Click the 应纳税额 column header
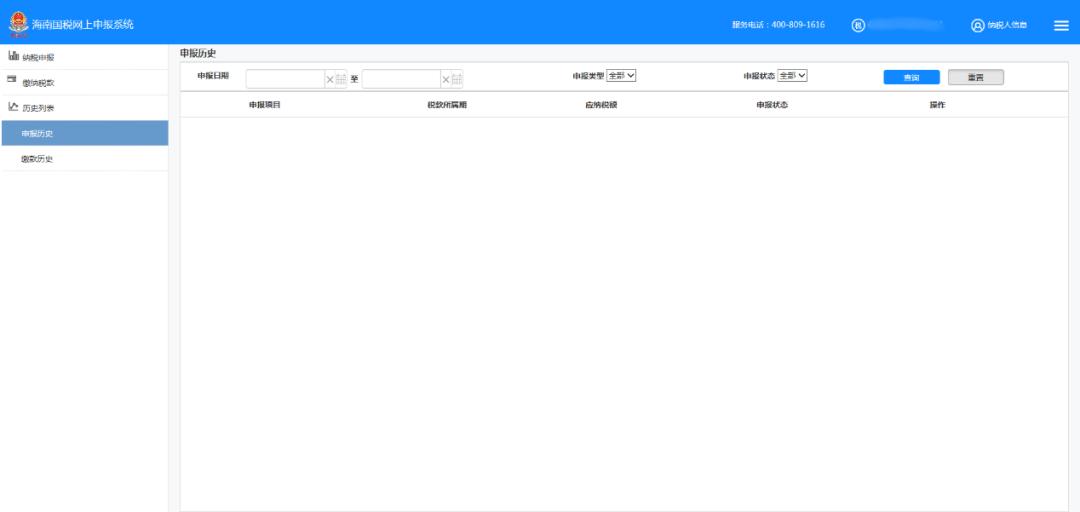The width and height of the screenshot is (1080, 512). [x=601, y=105]
